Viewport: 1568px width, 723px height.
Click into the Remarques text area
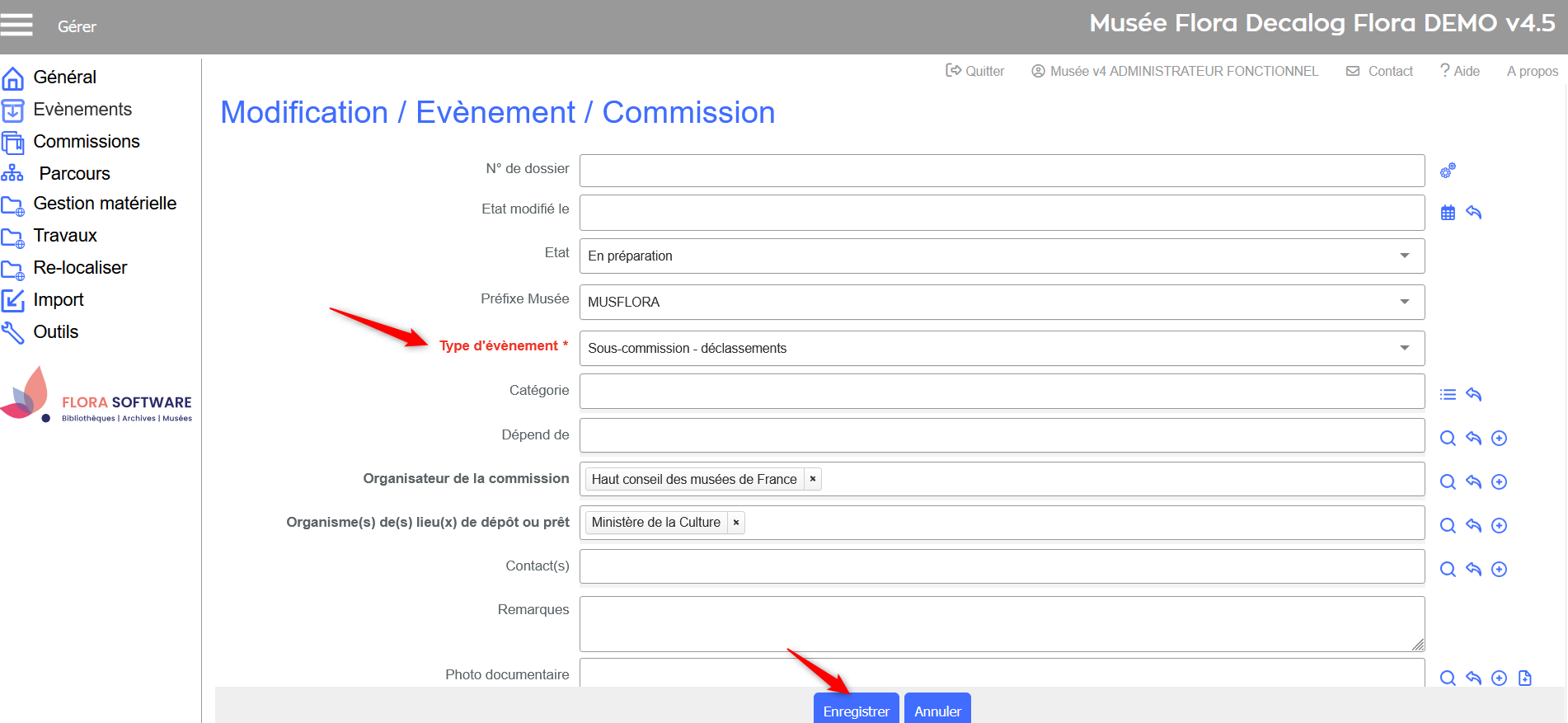(1001, 623)
